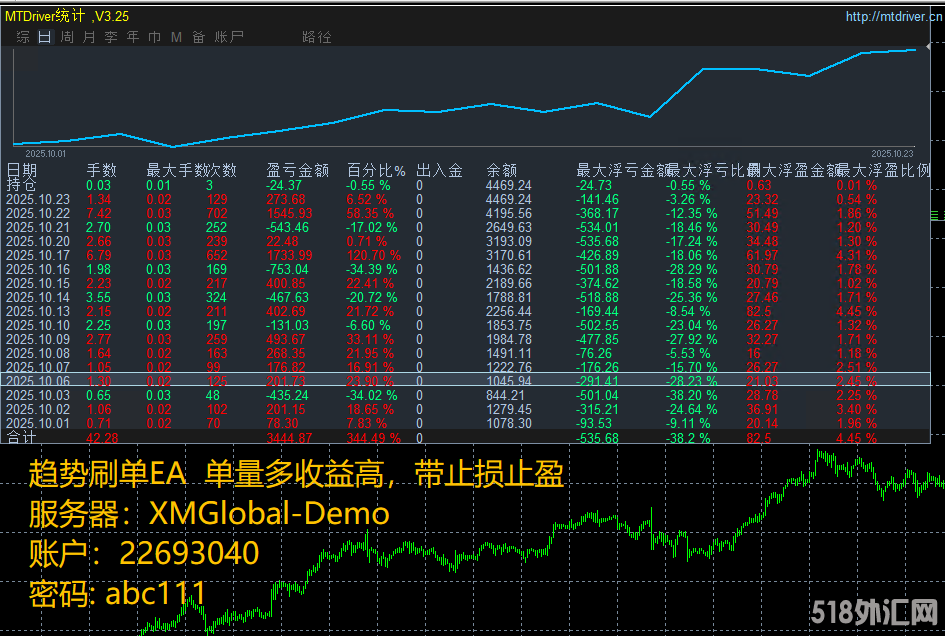Switch to the 综 summary tab
The height and width of the screenshot is (636, 945).
pos(23,37)
